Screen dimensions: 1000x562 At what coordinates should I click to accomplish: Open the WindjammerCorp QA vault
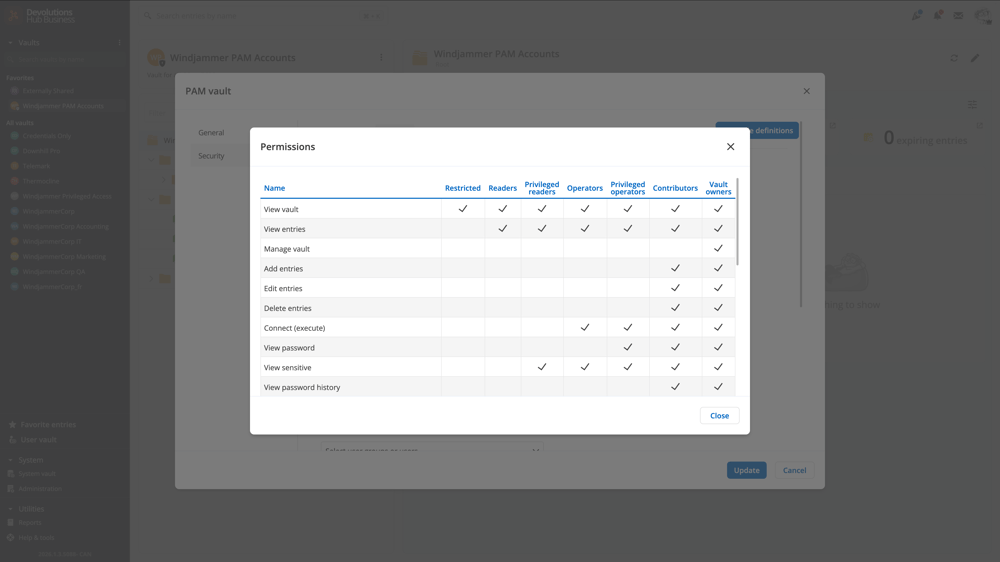click(x=54, y=272)
